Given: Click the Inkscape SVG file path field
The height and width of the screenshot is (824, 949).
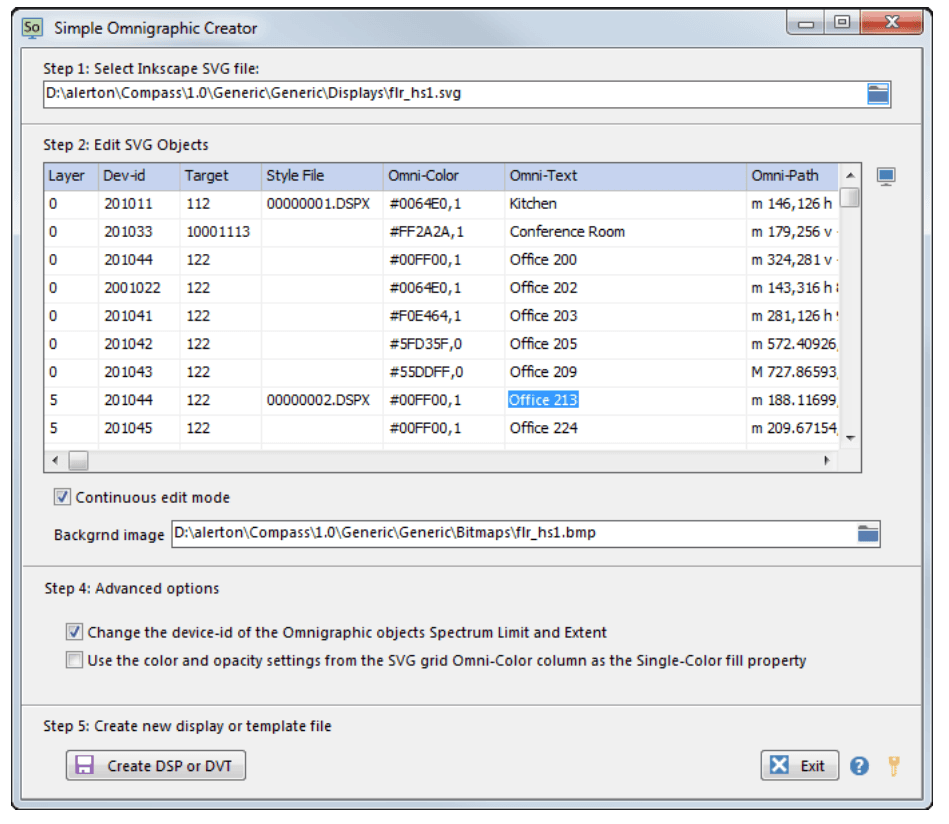Looking at the screenshot, I should click(450, 94).
